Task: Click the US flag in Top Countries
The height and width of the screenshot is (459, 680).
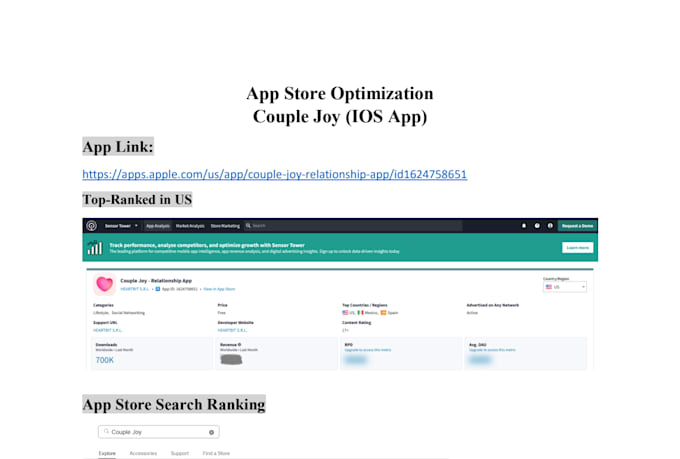Action: [x=345, y=312]
